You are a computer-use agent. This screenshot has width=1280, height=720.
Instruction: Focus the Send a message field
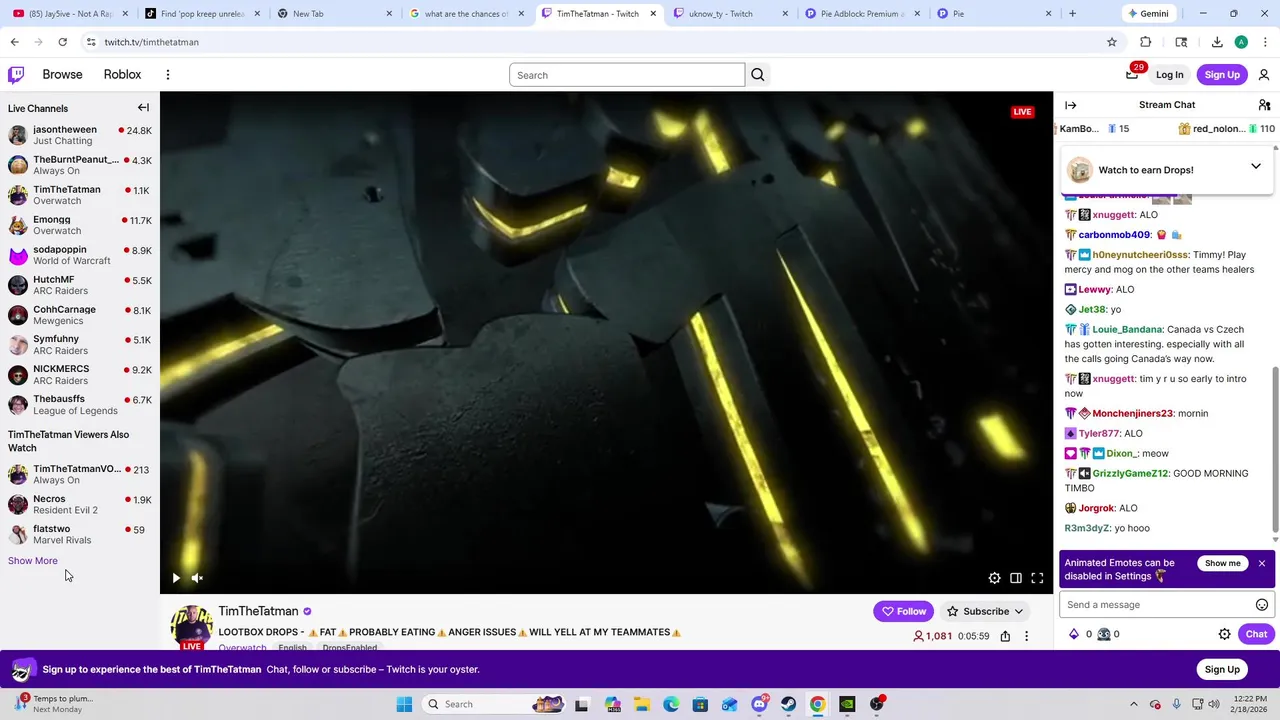point(1159,605)
